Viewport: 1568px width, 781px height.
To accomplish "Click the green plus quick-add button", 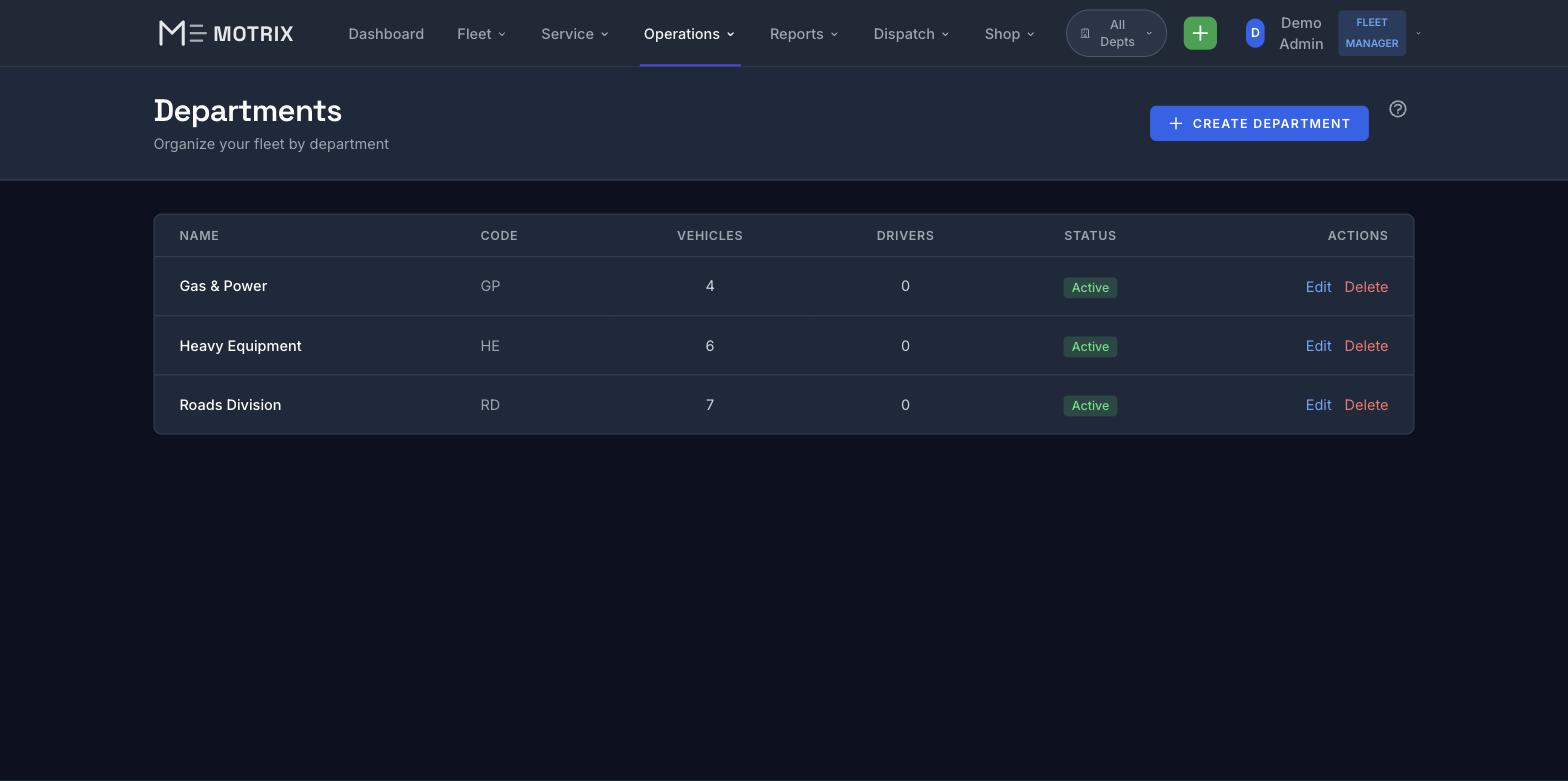I will pyautogui.click(x=1200, y=33).
